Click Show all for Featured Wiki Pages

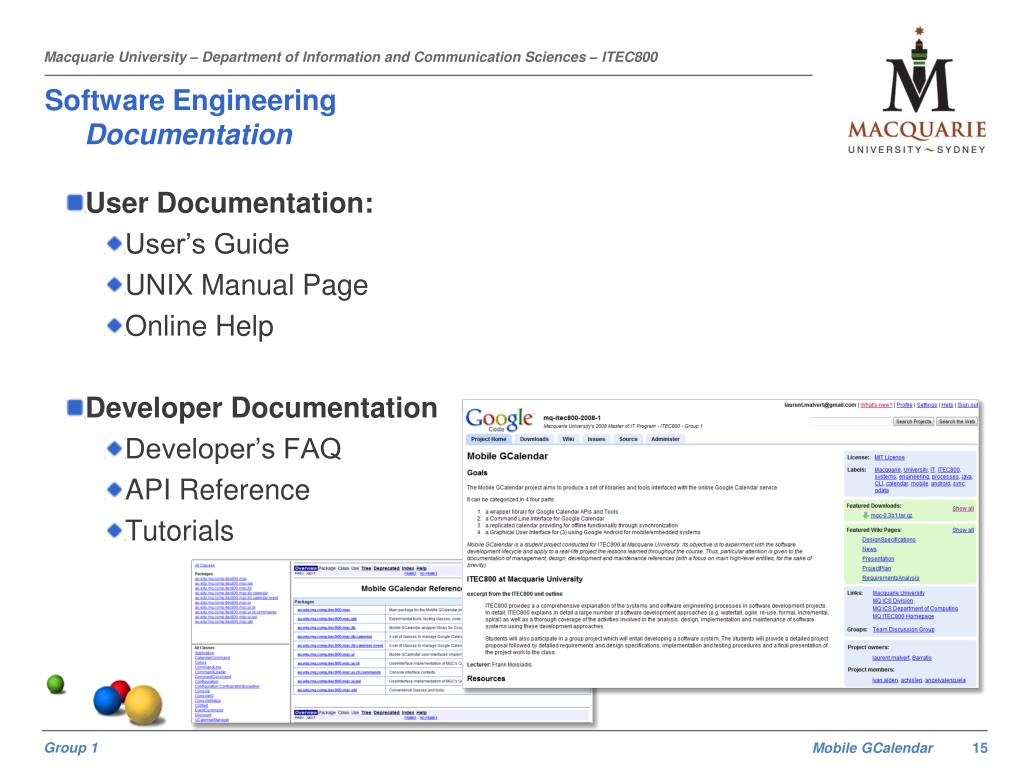[963, 530]
